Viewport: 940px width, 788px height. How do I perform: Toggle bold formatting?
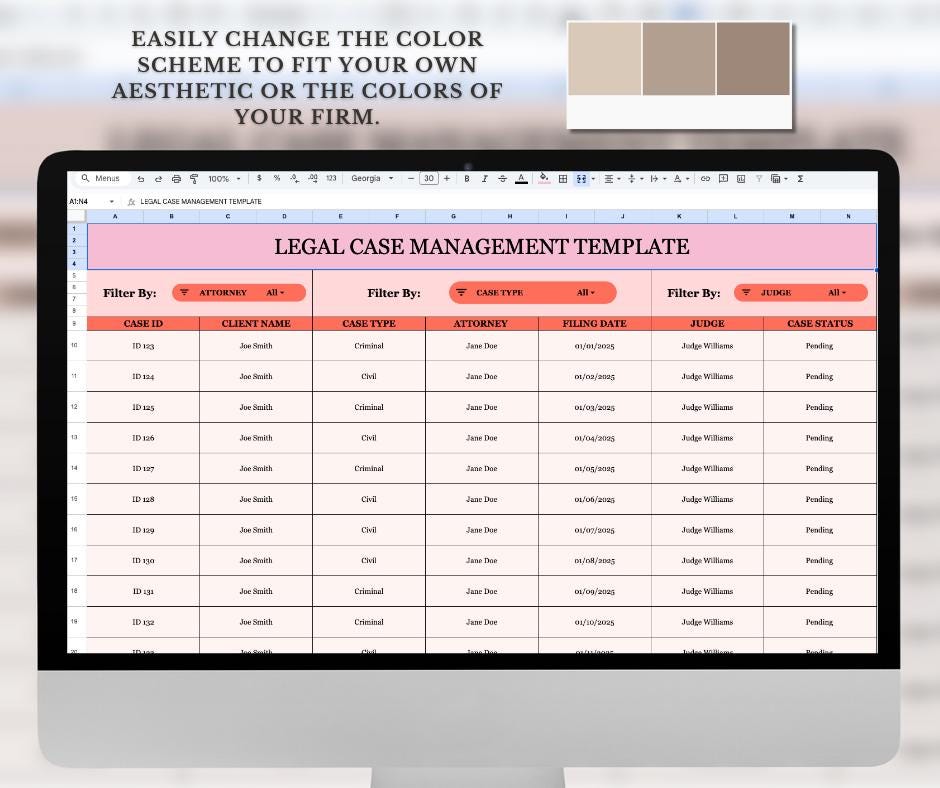coord(466,178)
